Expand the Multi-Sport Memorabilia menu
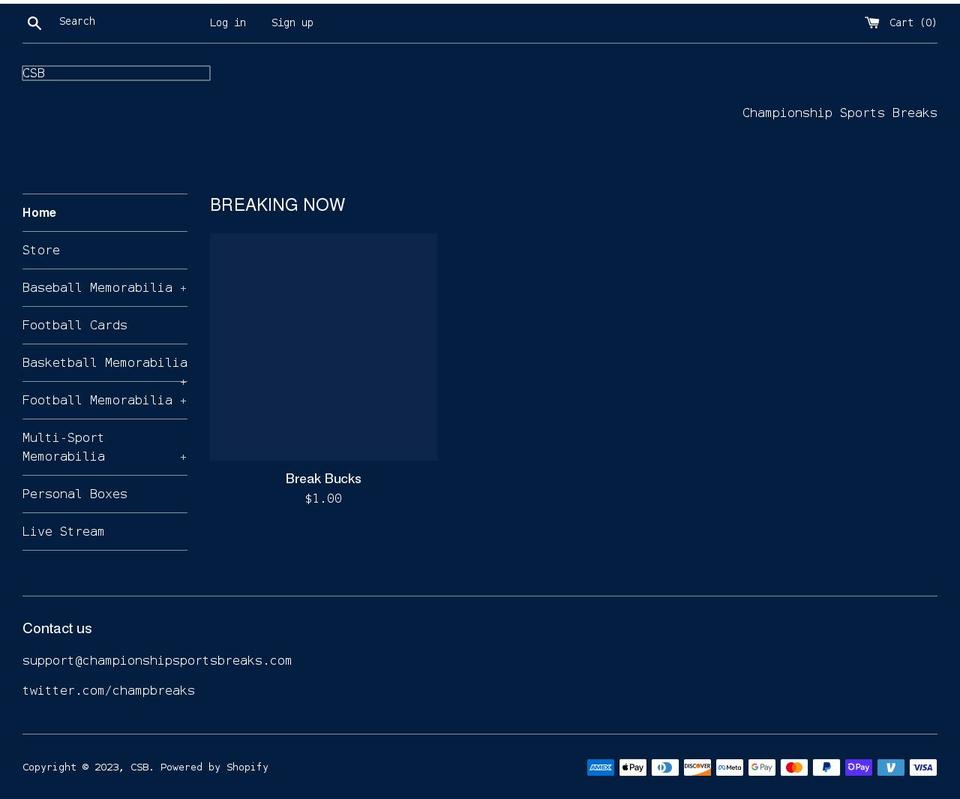Screen dimensions: 960x799 [183, 456]
